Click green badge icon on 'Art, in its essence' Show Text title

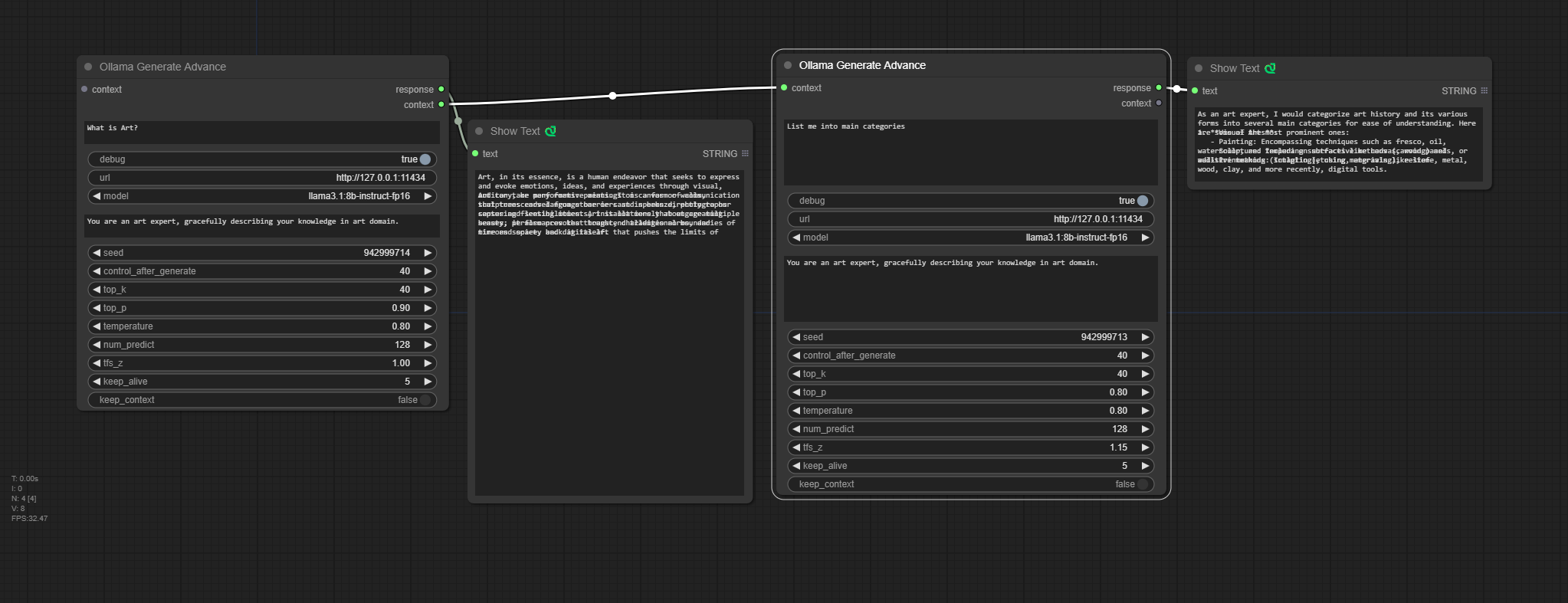[x=550, y=131]
